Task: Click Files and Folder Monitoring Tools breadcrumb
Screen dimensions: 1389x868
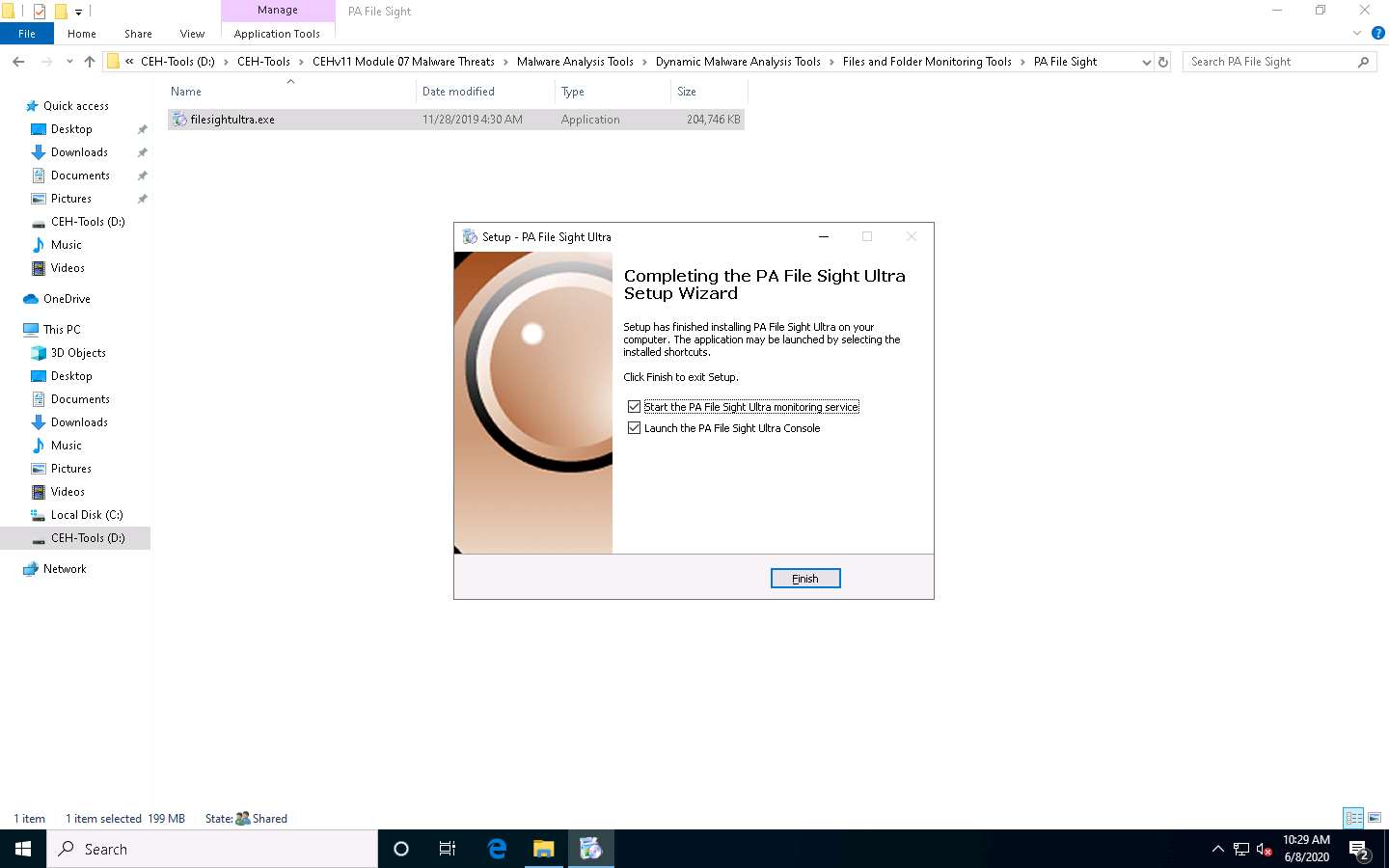Action: 927,62
